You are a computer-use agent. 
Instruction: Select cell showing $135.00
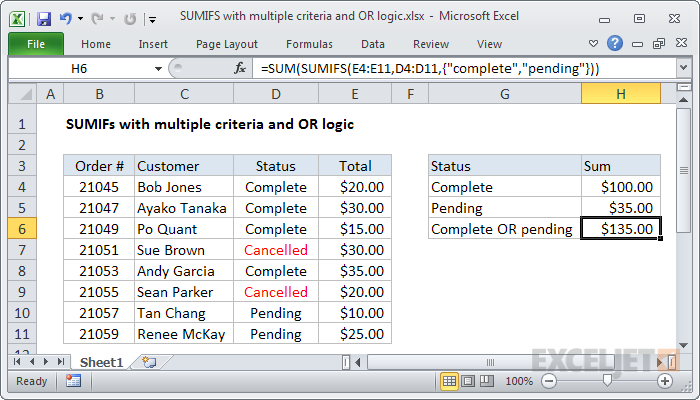coord(620,229)
